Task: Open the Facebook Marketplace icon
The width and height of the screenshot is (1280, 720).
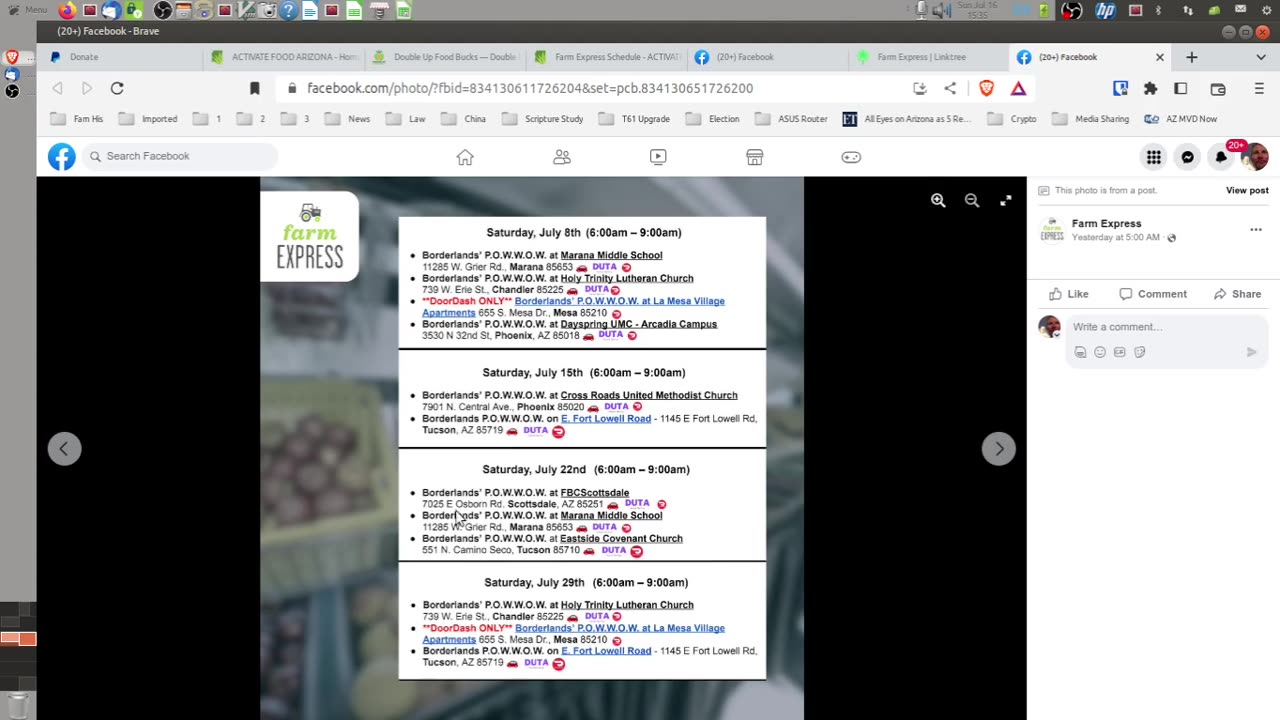Action: click(755, 157)
